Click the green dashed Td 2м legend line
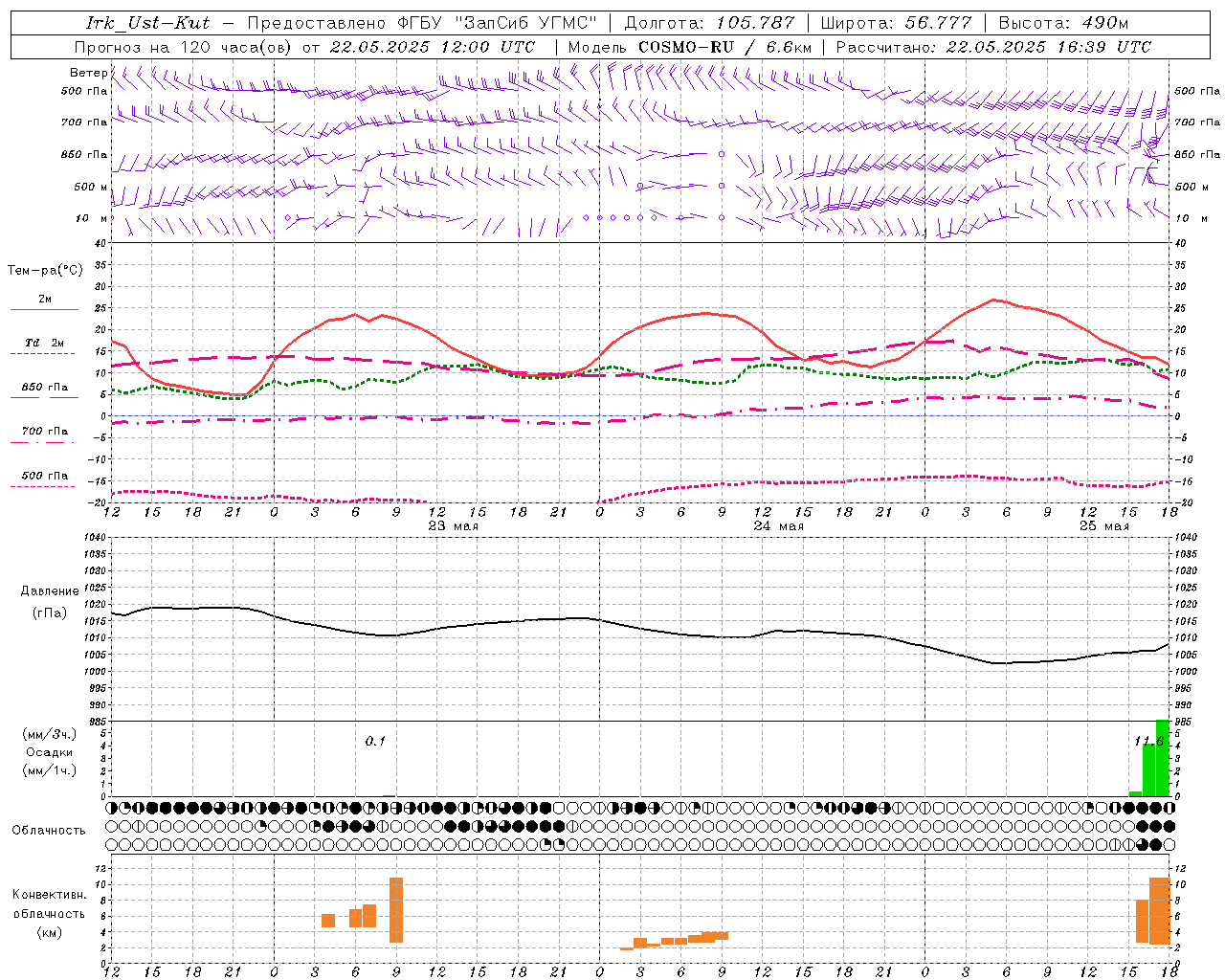This screenshot has width=1225, height=980. 44,353
